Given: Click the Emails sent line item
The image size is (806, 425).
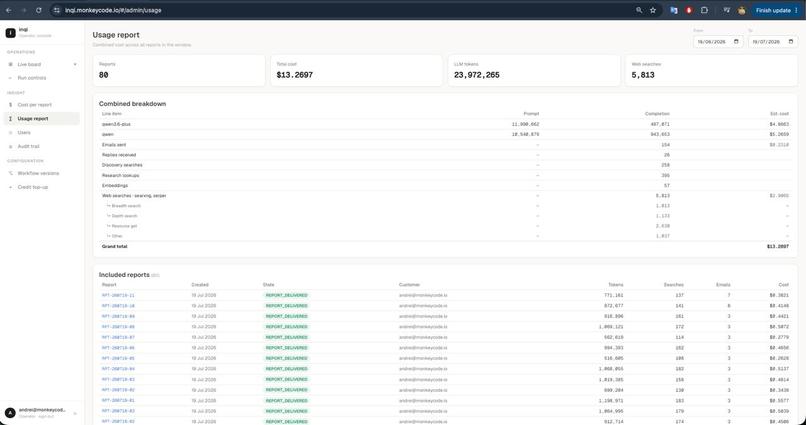Looking at the screenshot, I should [x=114, y=145].
